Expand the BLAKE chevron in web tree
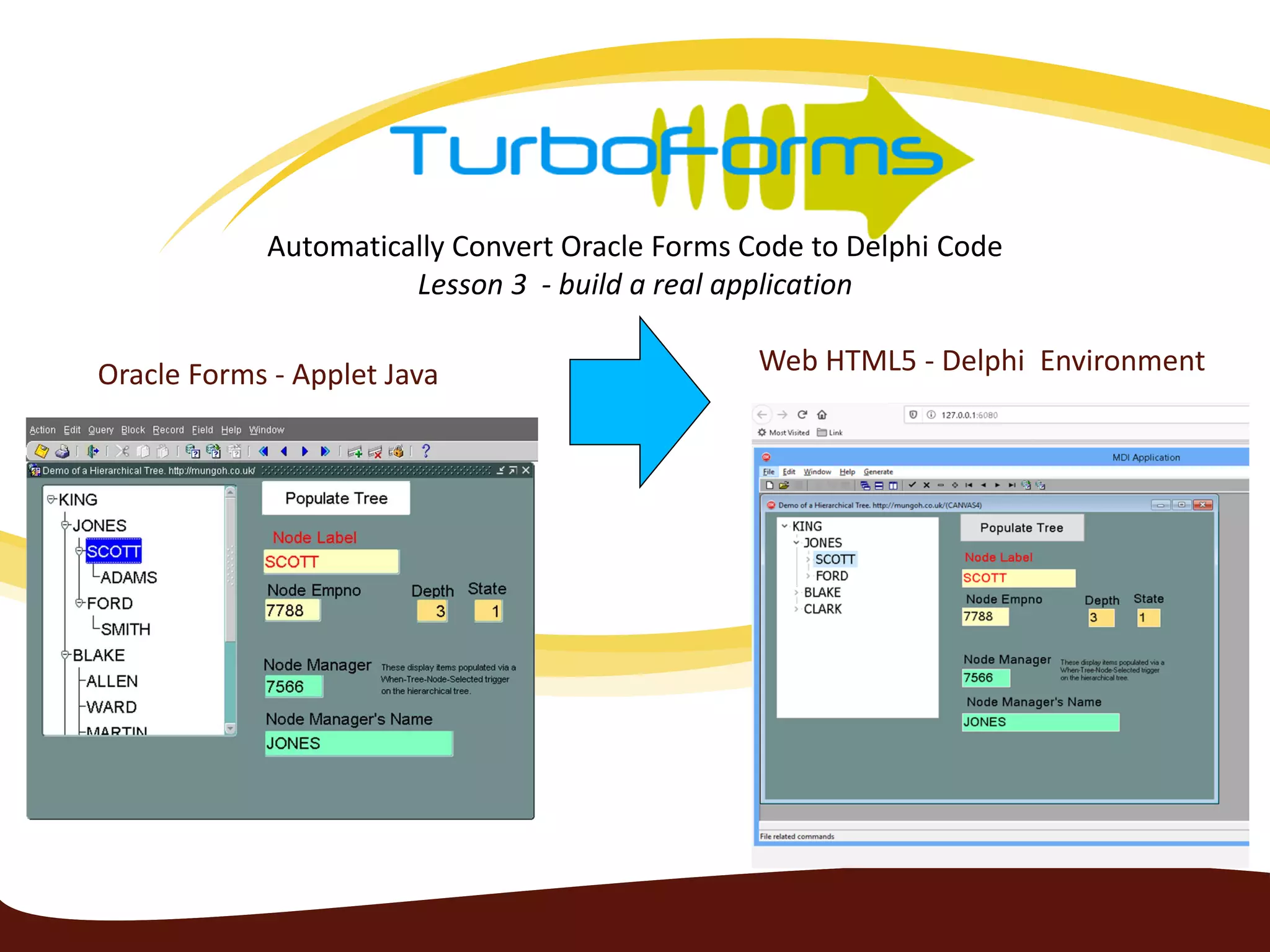Screen dimensions: 1270x952 coord(796,592)
